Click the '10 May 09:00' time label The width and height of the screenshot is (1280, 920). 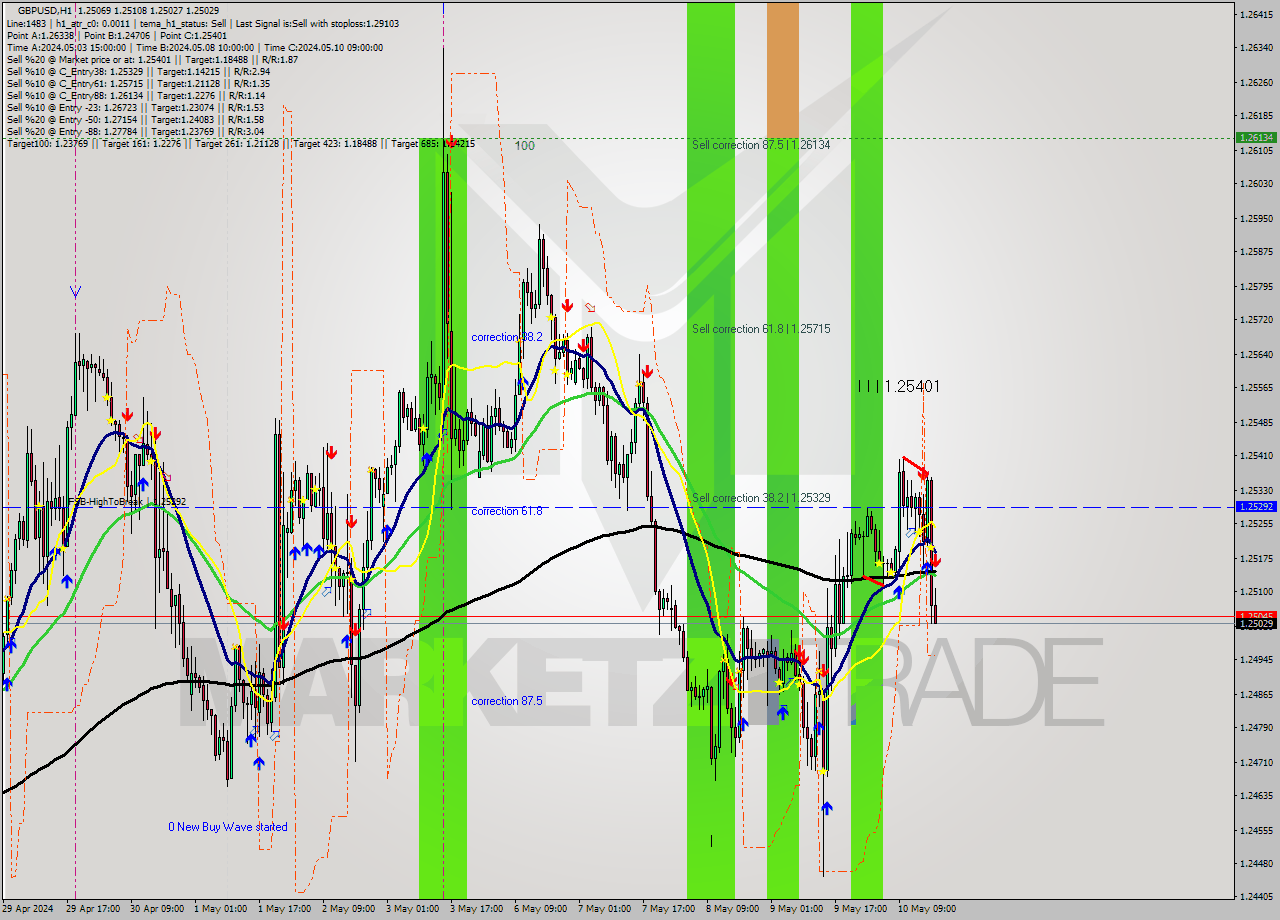point(926,909)
